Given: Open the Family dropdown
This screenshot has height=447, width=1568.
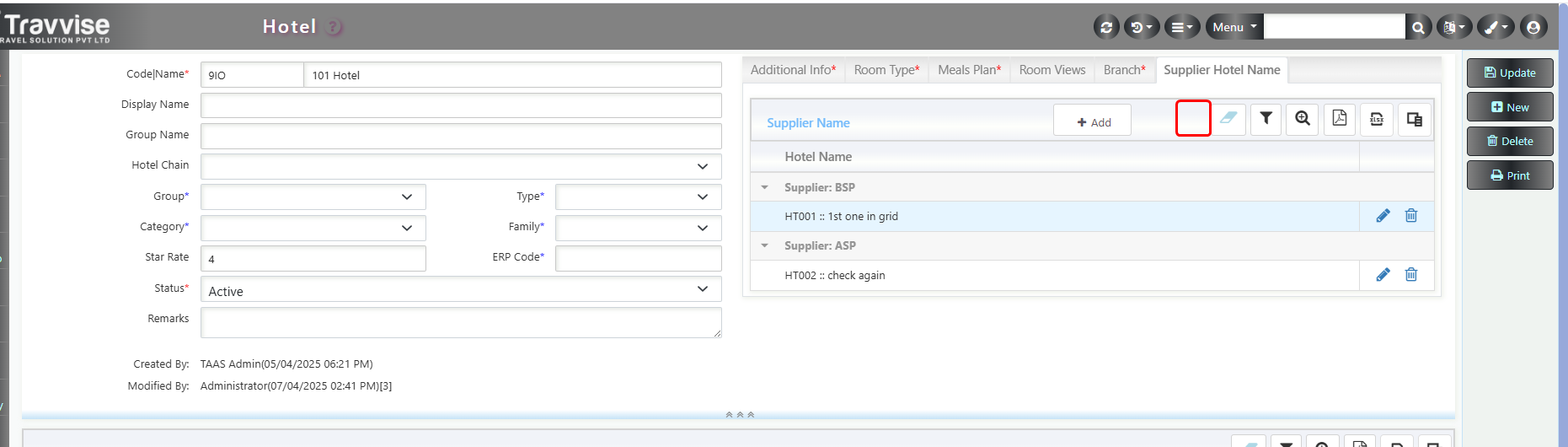Looking at the screenshot, I should pos(639,228).
